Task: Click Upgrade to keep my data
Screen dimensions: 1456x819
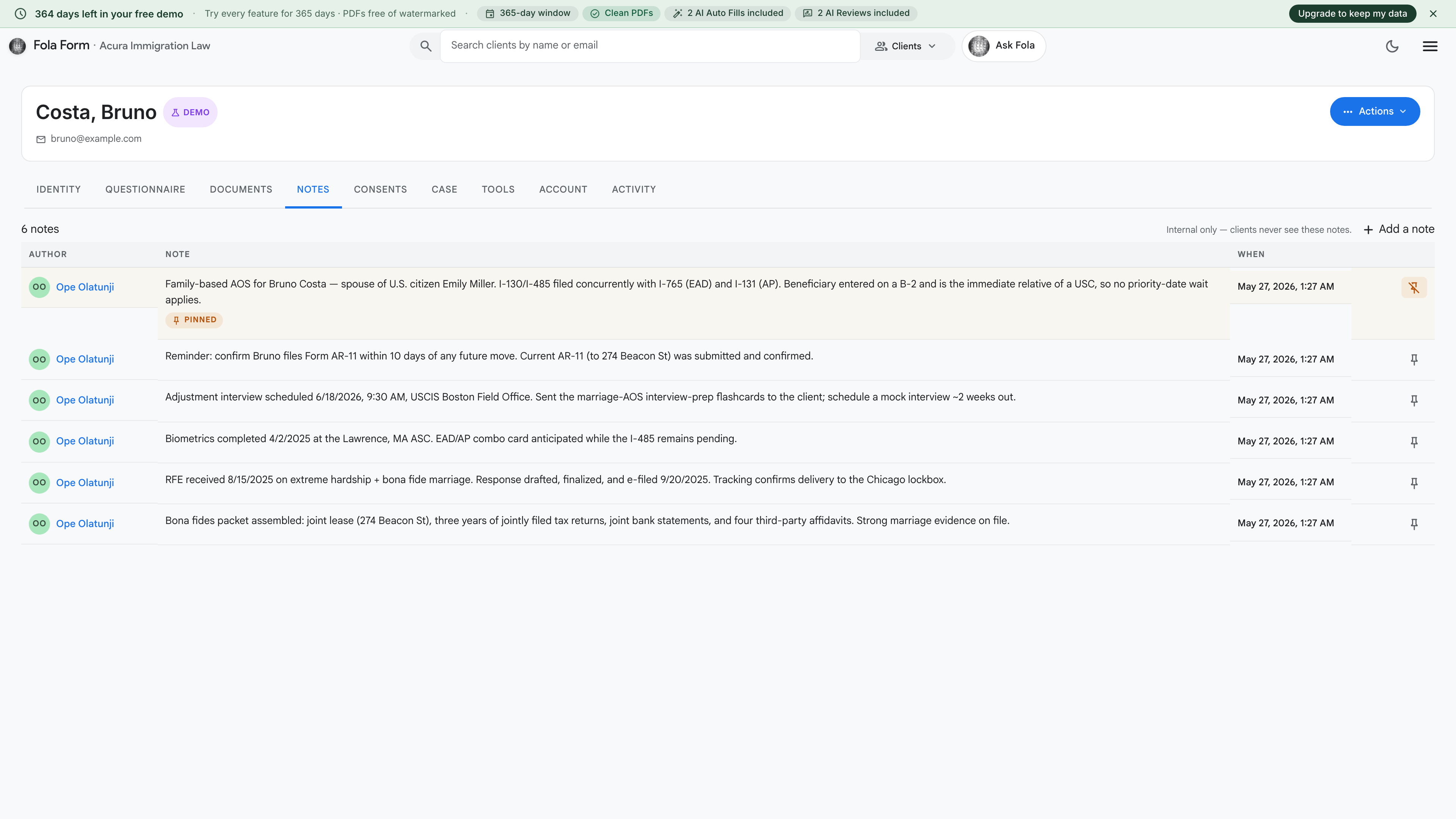Action: click(x=1352, y=14)
